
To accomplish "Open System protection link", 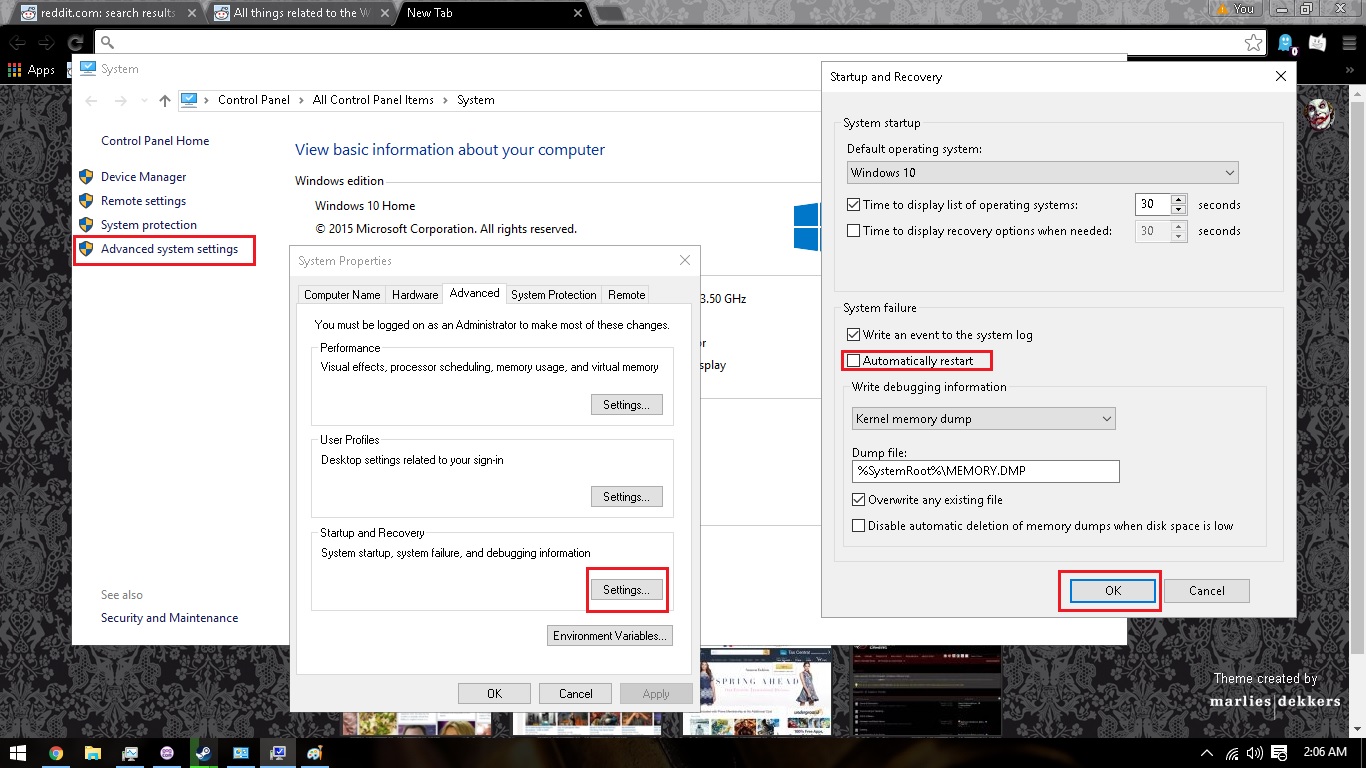I will pyautogui.click(x=149, y=225).
